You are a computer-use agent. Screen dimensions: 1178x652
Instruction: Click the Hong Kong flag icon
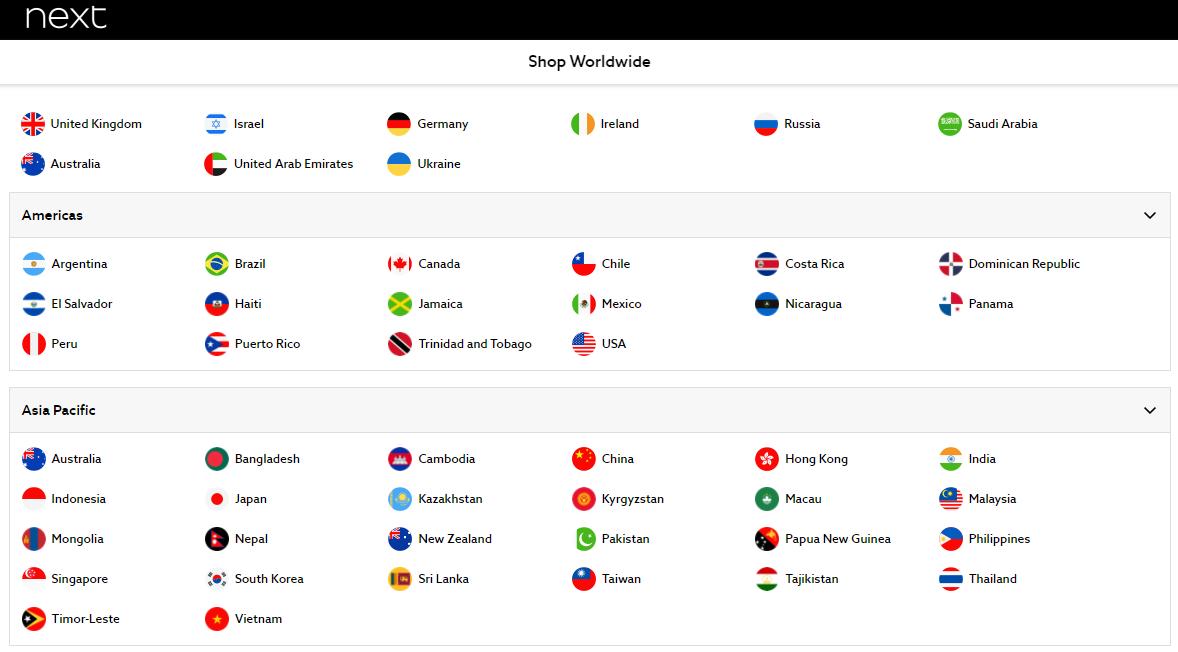pyautogui.click(x=767, y=458)
